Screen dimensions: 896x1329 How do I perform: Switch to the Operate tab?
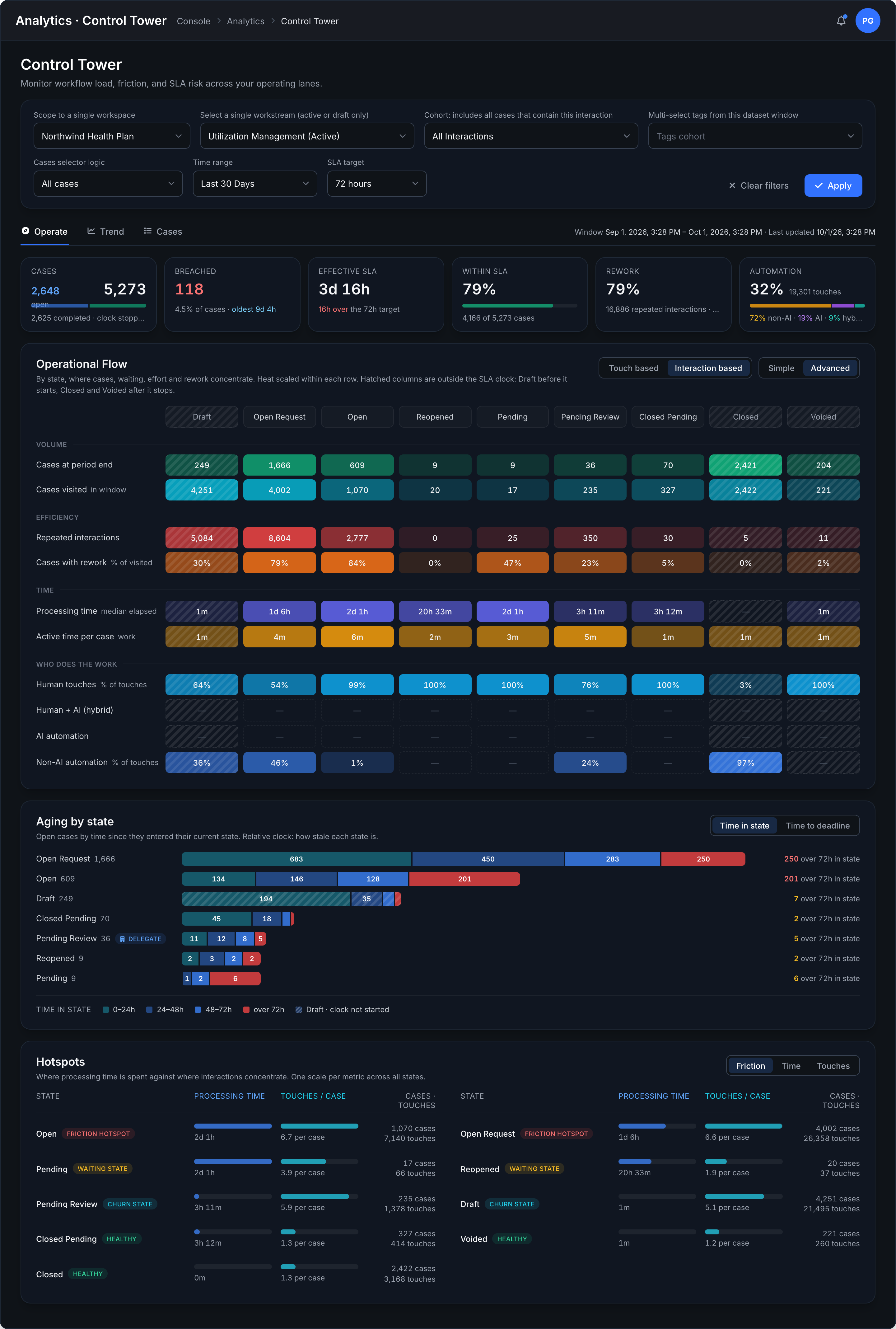click(x=44, y=232)
